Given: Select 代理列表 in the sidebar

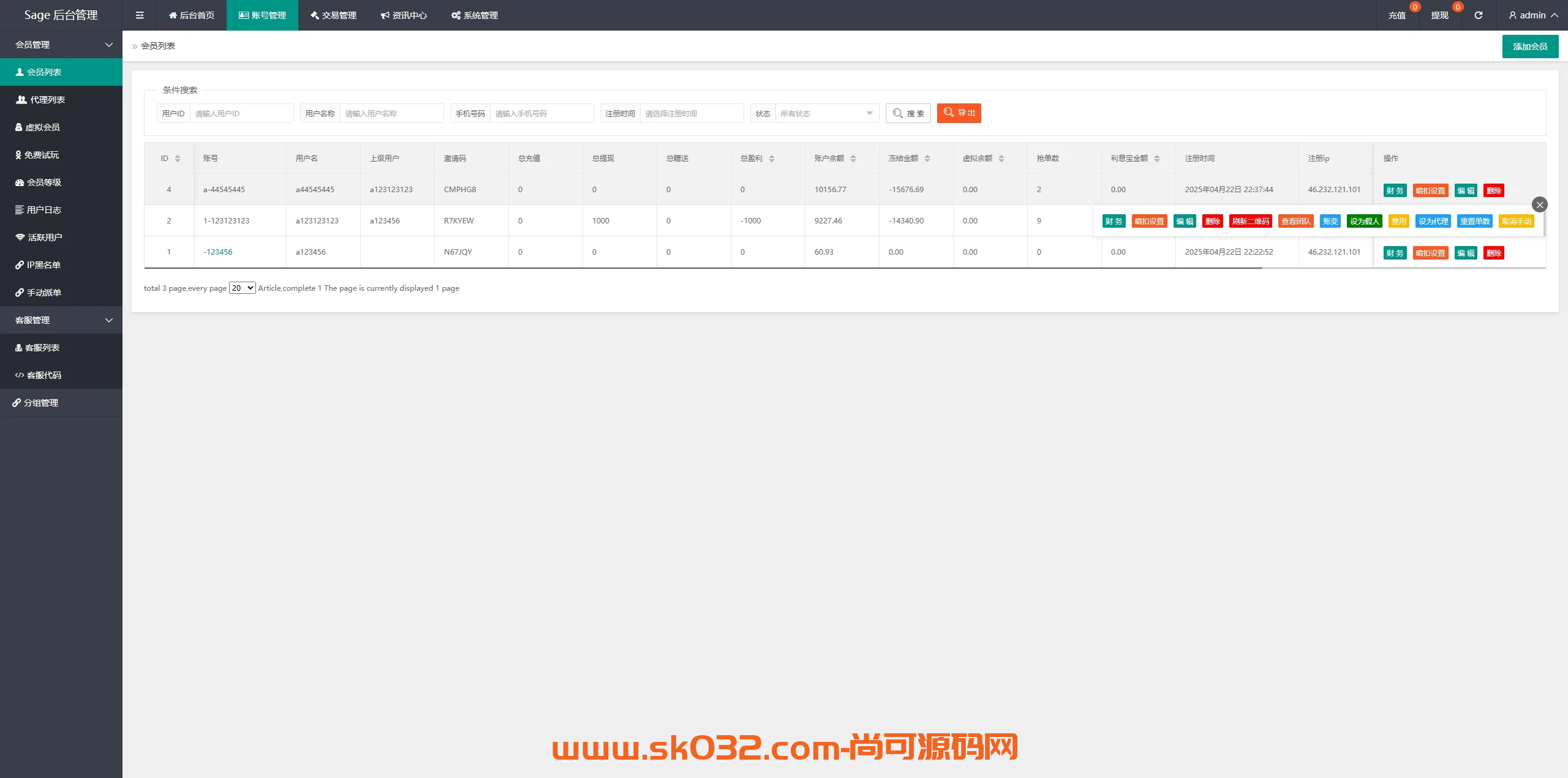Looking at the screenshot, I should point(45,99).
